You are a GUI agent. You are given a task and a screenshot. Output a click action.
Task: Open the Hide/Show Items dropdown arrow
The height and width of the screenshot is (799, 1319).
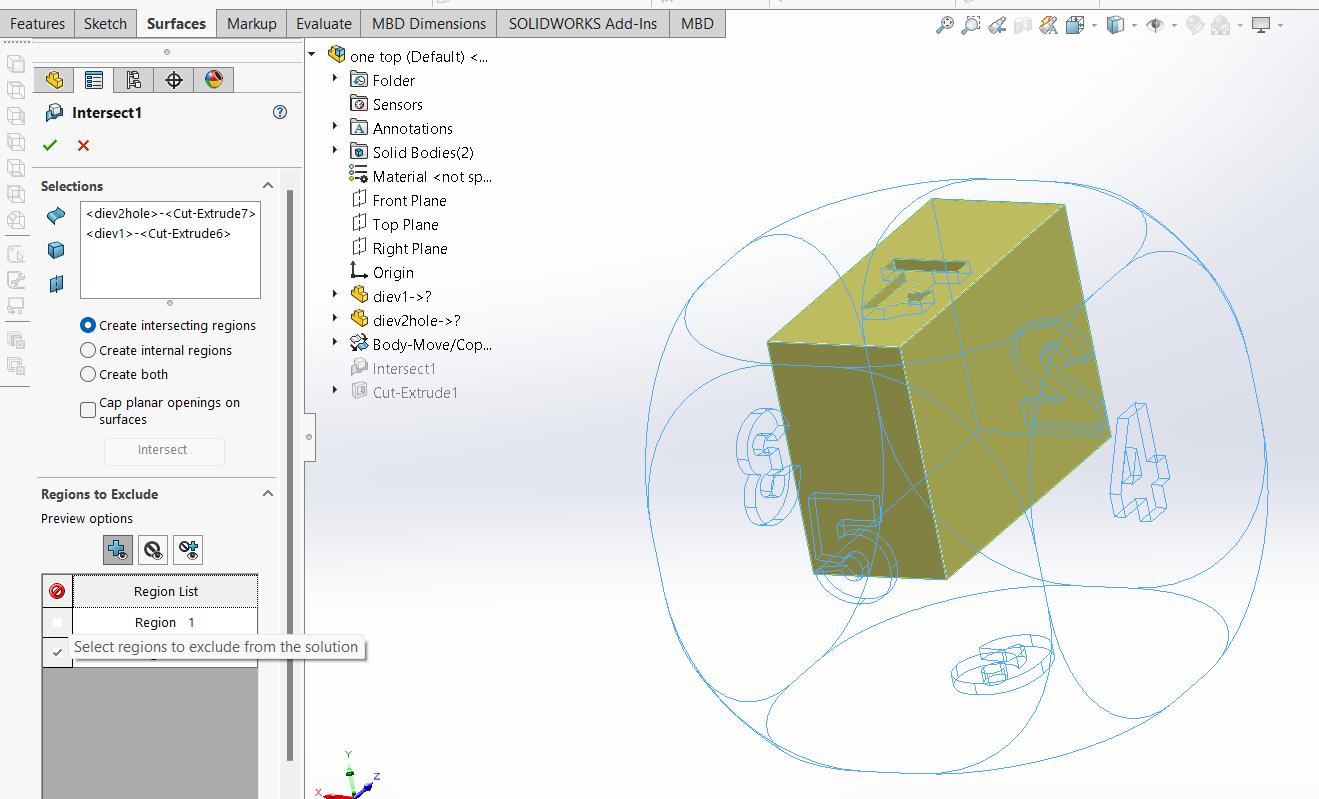point(1174,25)
